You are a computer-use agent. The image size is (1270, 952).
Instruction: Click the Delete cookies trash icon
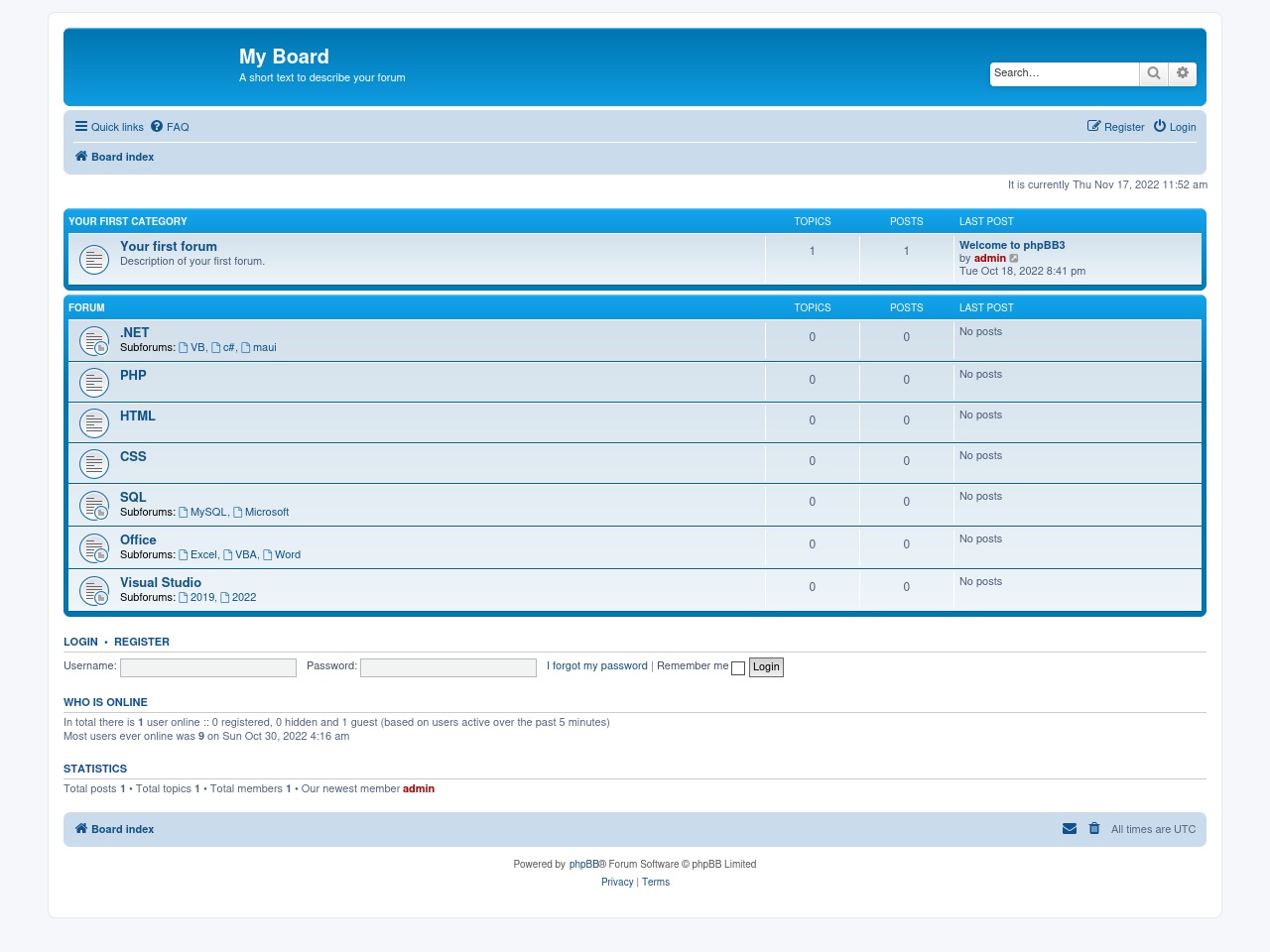(x=1094, y=829)
